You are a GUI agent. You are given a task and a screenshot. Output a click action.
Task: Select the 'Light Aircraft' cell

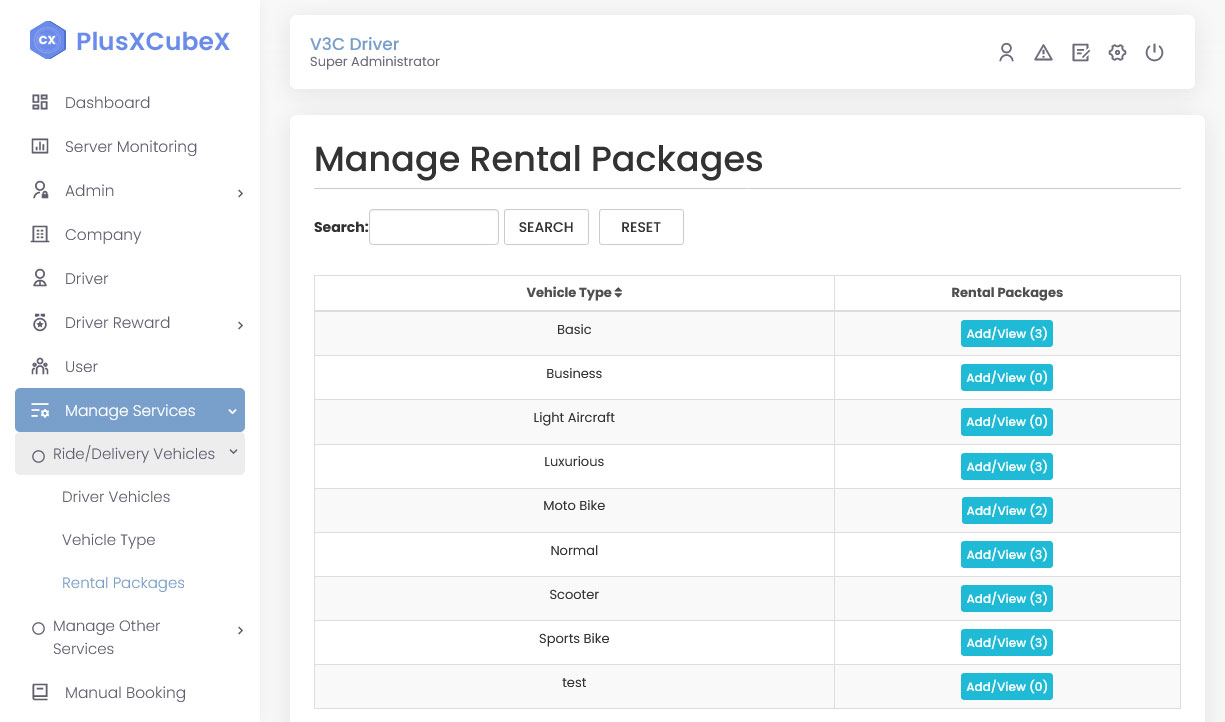click(x=574, y=422)
